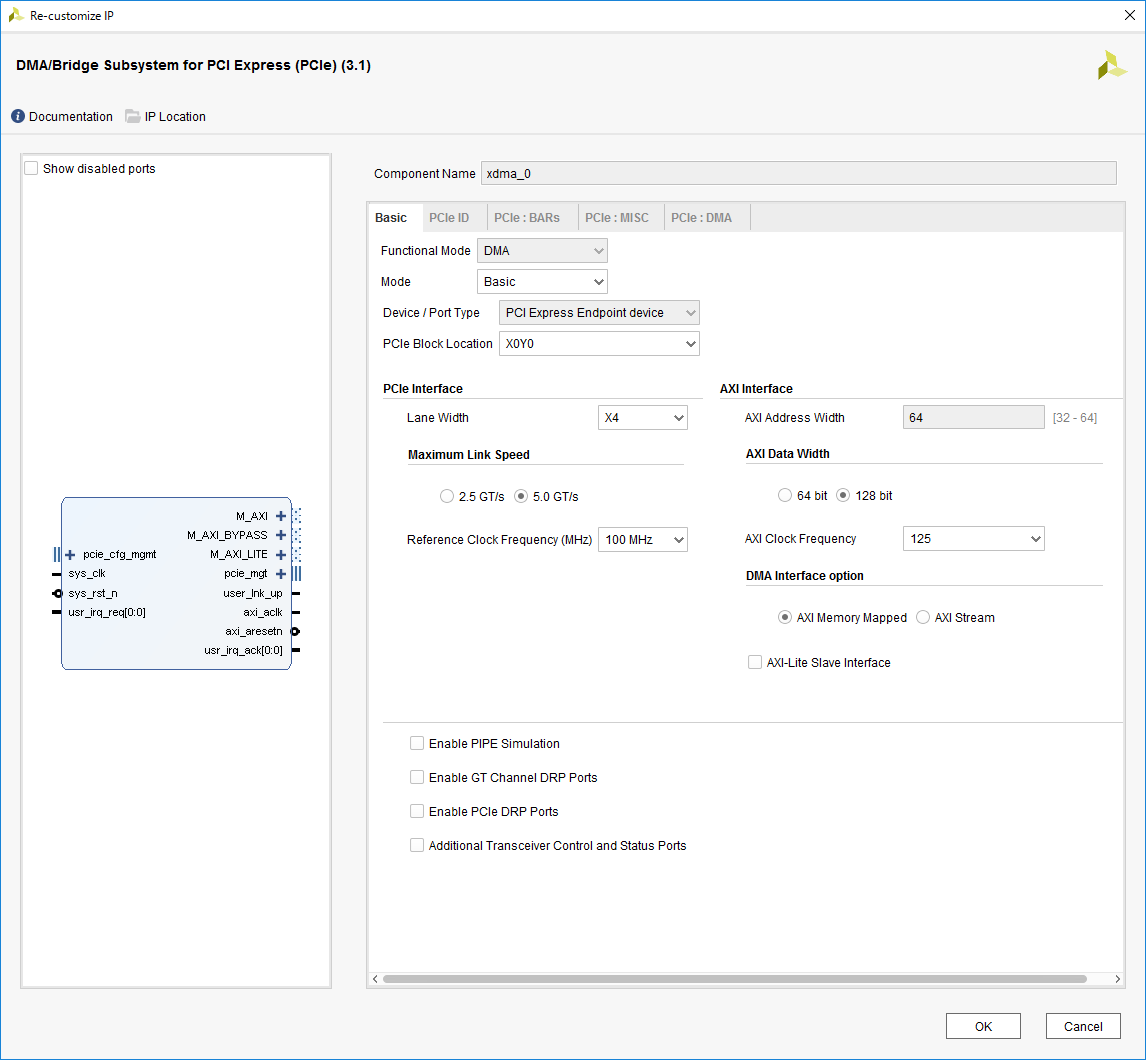Enable the AXI-Lite Slave Interface checkbox

point(755,662)
